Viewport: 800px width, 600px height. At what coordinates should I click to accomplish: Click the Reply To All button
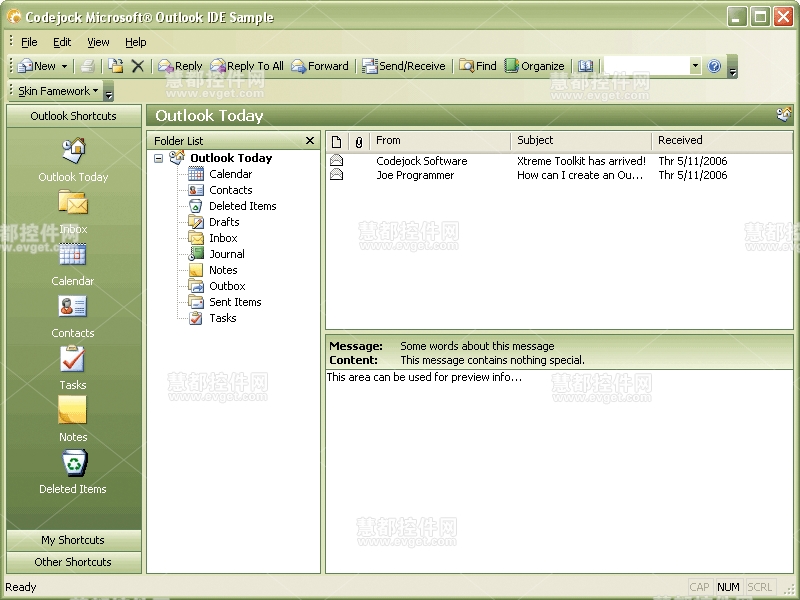click(246, 66)
